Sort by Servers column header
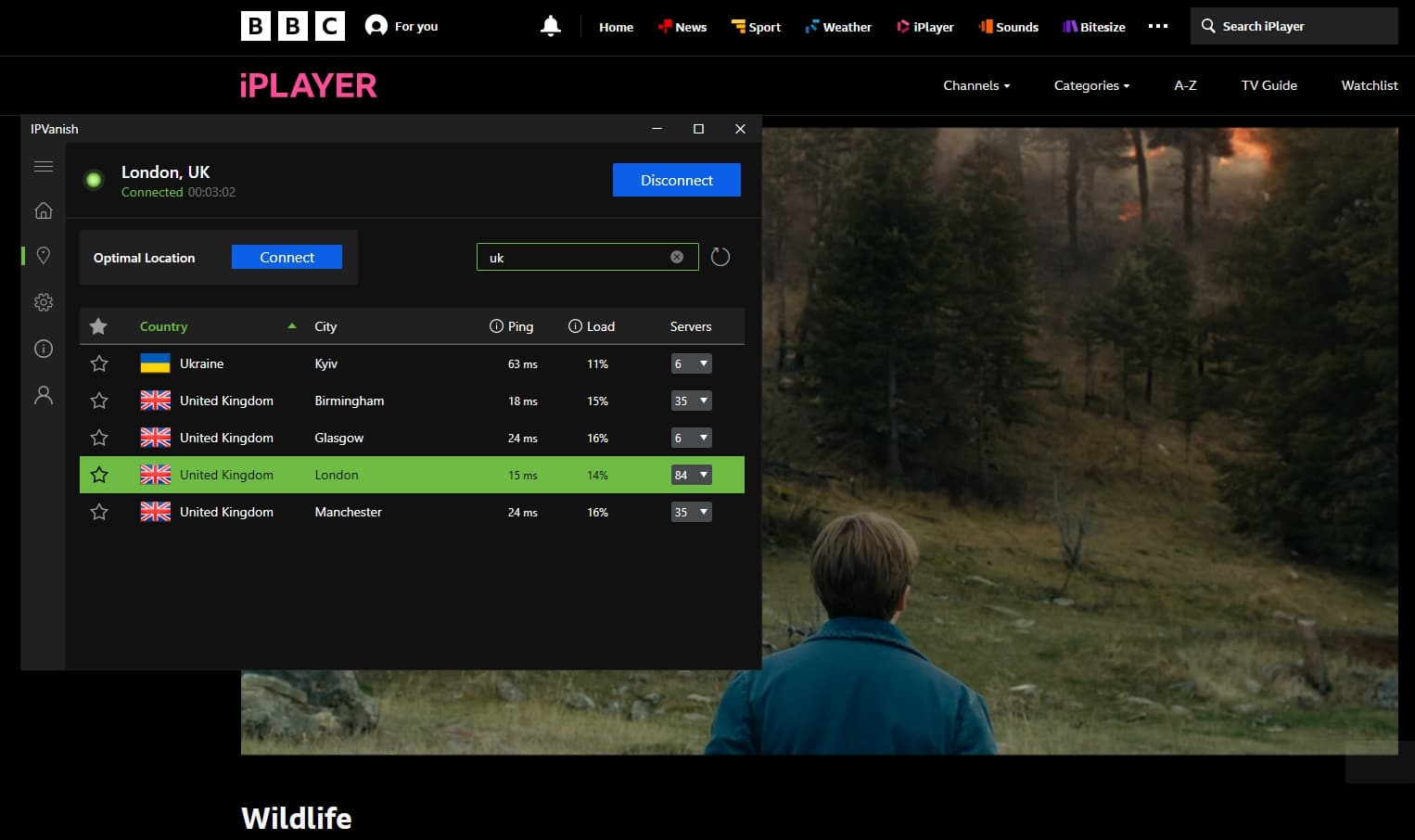 pos(691,326)
